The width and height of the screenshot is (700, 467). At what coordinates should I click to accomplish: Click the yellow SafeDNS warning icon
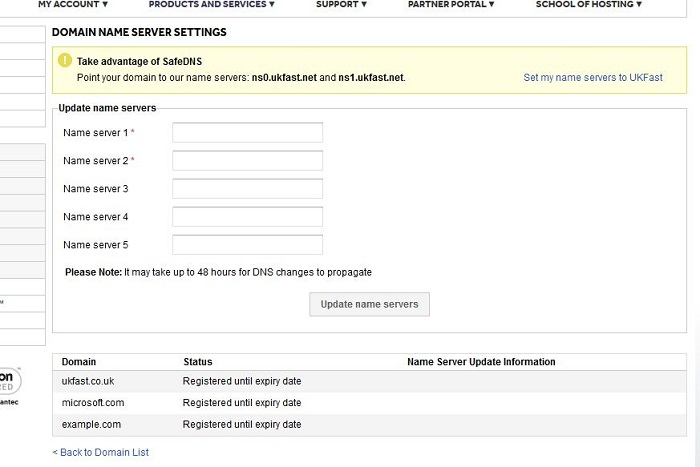click(x=65, y=60)
